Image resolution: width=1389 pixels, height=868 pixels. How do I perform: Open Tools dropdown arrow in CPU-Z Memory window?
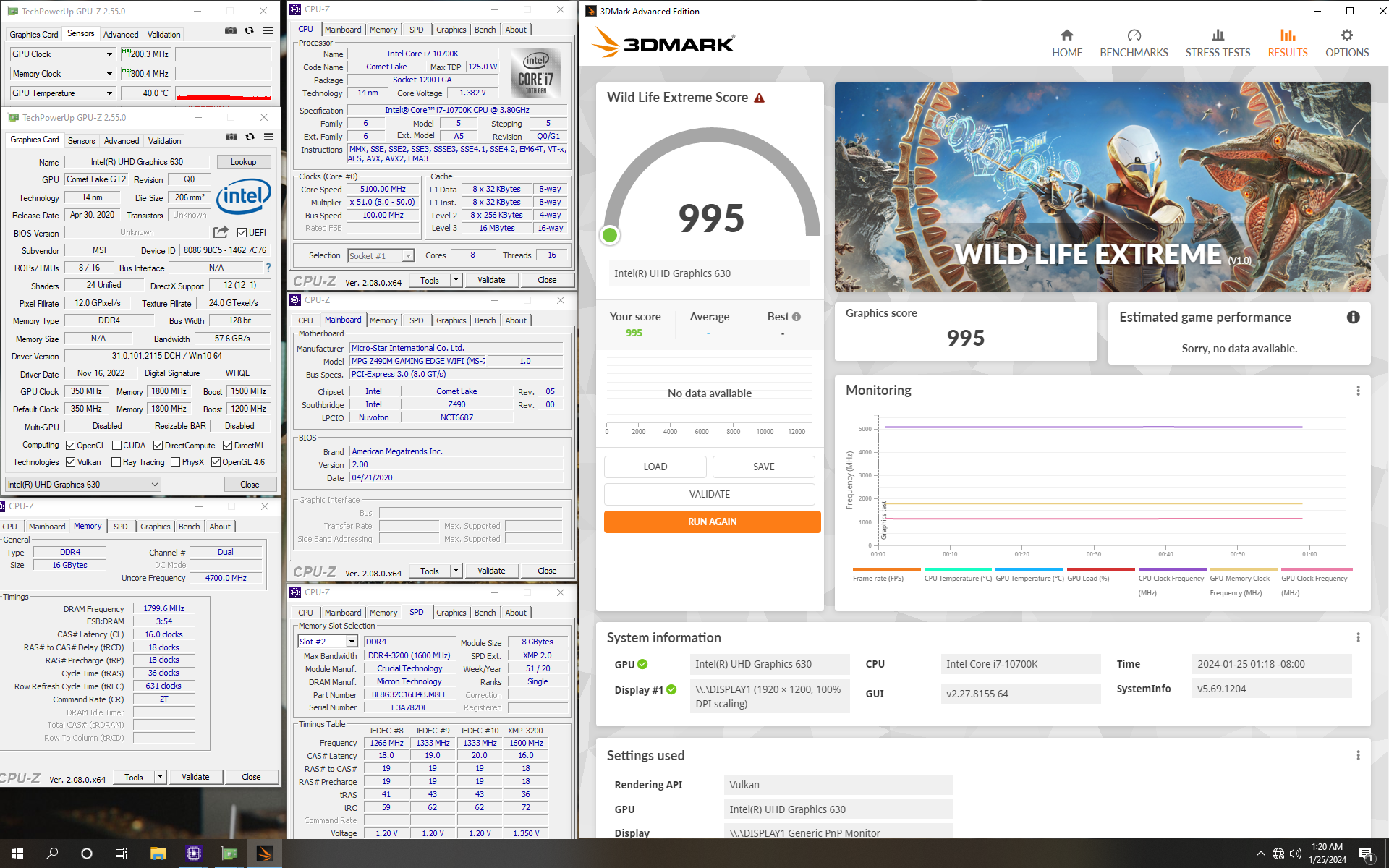pyautogui.click(x=160, y=777)
